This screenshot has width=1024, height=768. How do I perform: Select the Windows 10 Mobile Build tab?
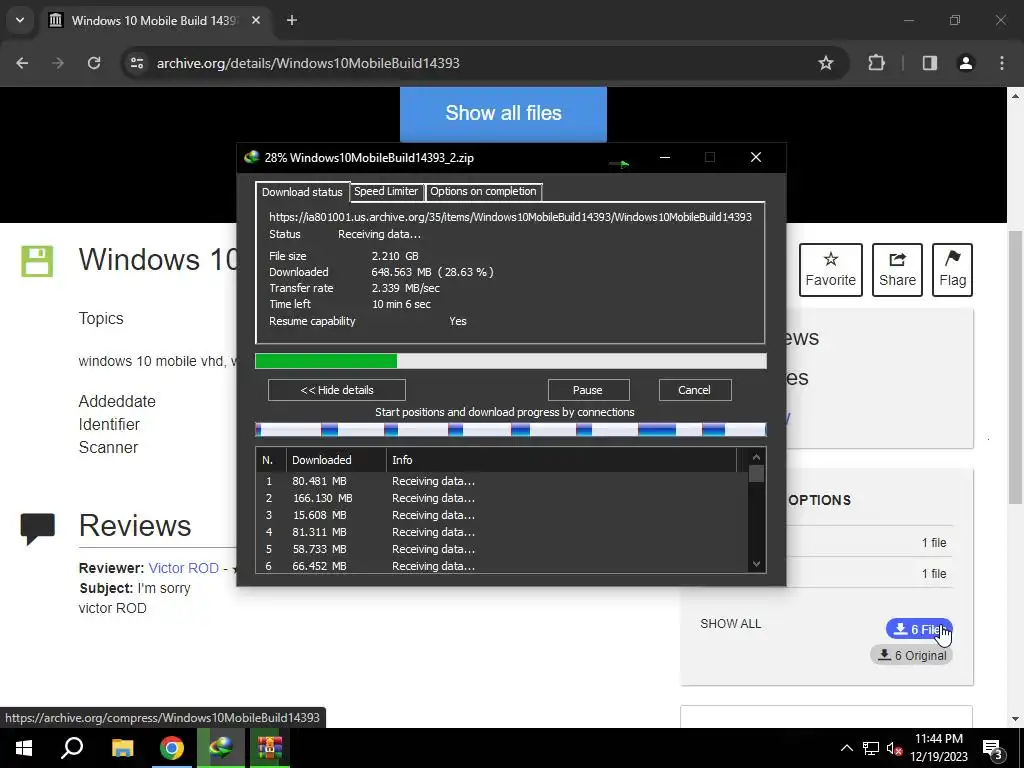pyautogui.click(x=155, y=20)
